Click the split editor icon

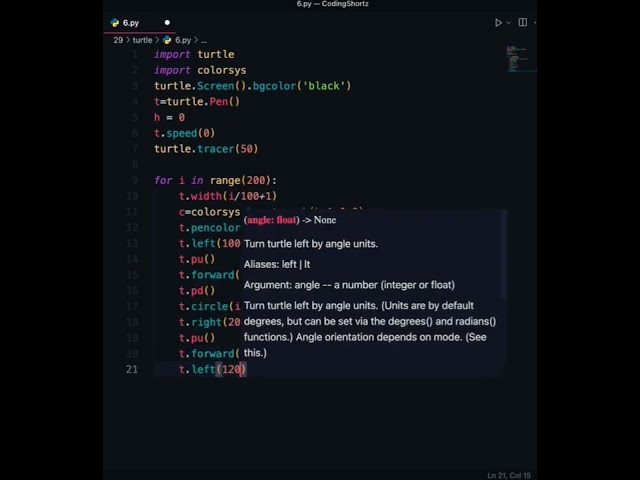click(x=522, y=22)
